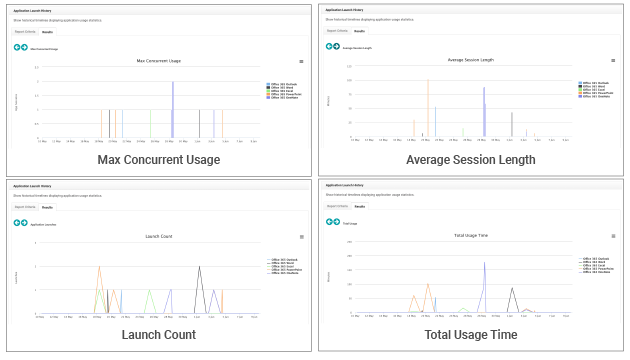Open chart menu for Max Concurrent Usage chart
The width and height of the screenshot is (630, 360).
tap(301, 61)
